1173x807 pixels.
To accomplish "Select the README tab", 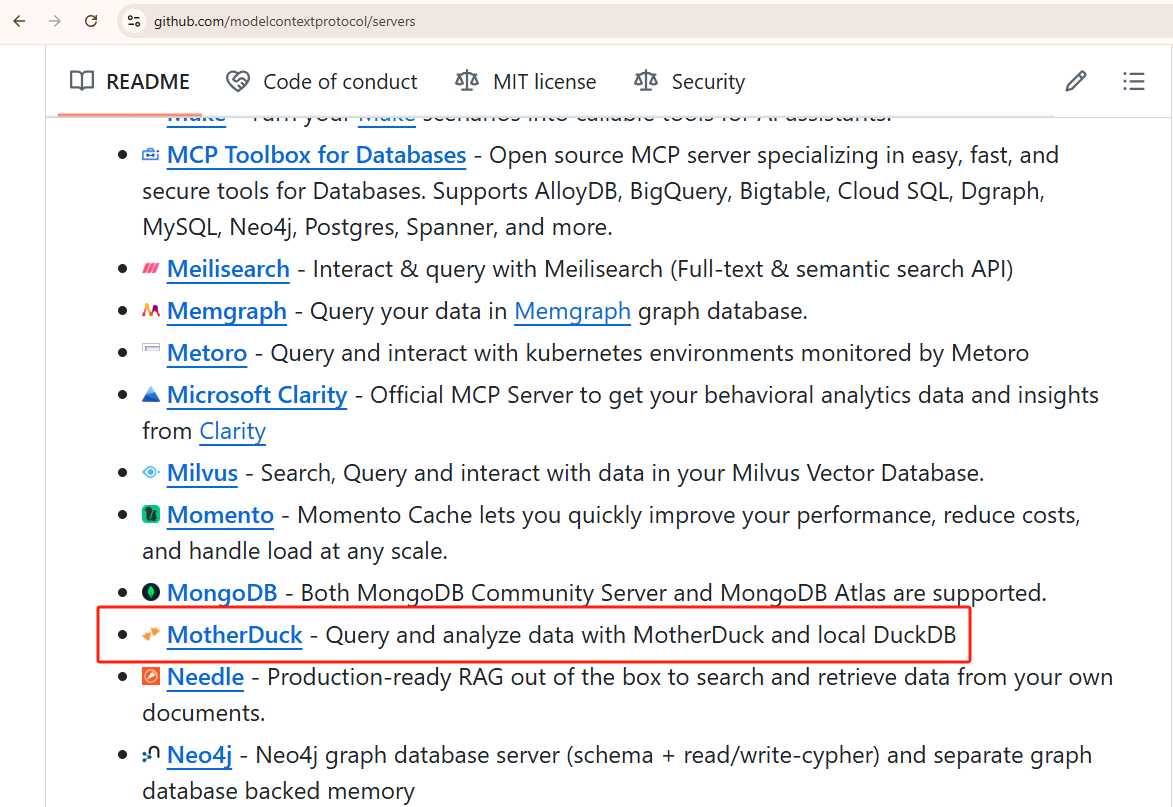I will 130,82.
